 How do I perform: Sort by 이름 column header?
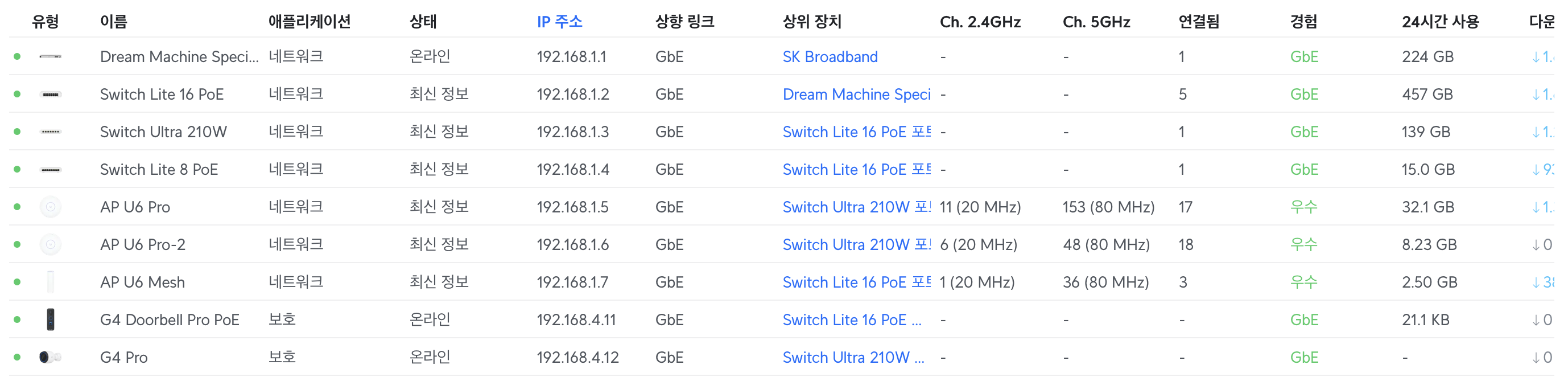pos(114,22)
